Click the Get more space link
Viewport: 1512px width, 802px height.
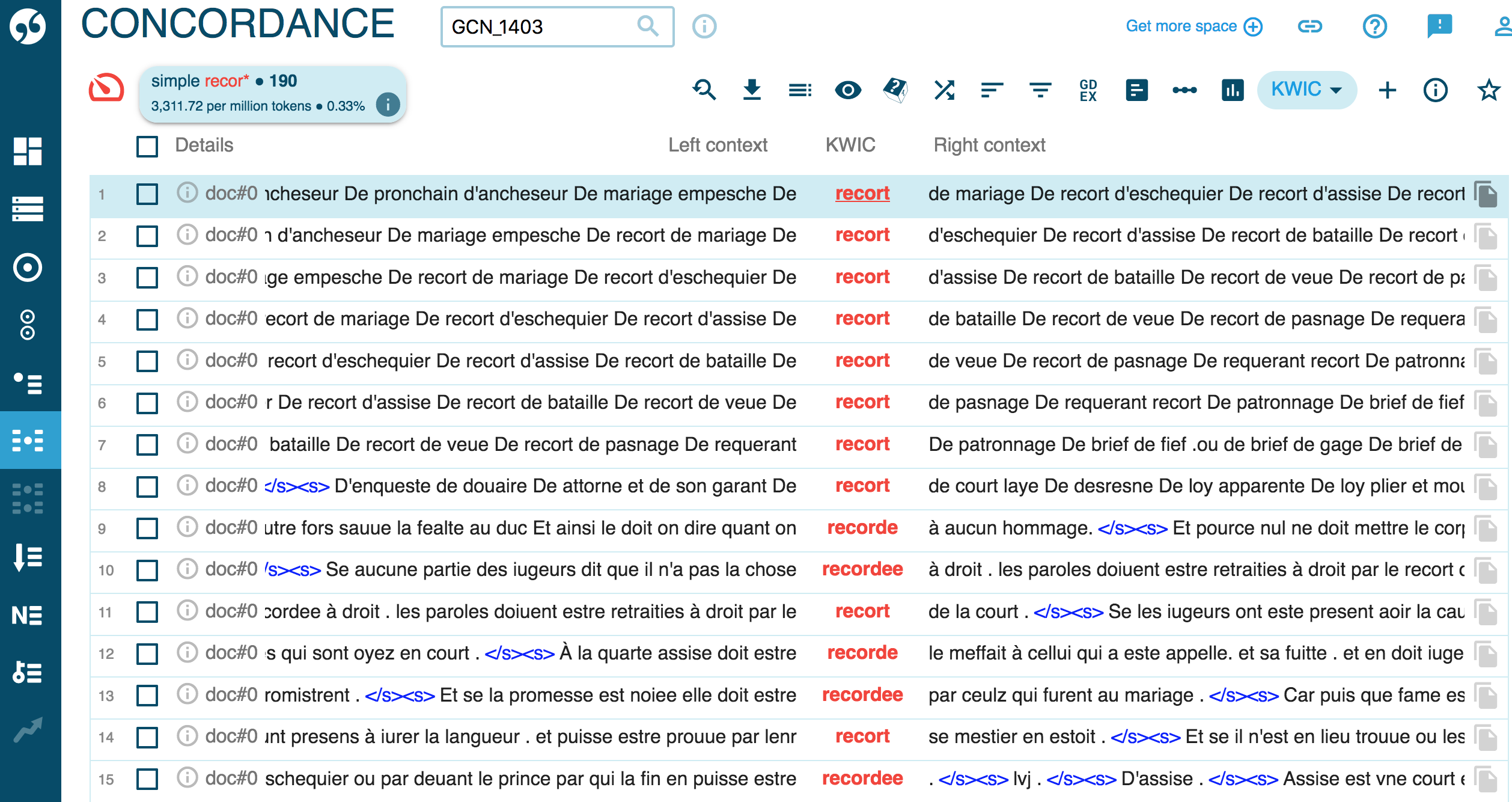(1193, 26)
